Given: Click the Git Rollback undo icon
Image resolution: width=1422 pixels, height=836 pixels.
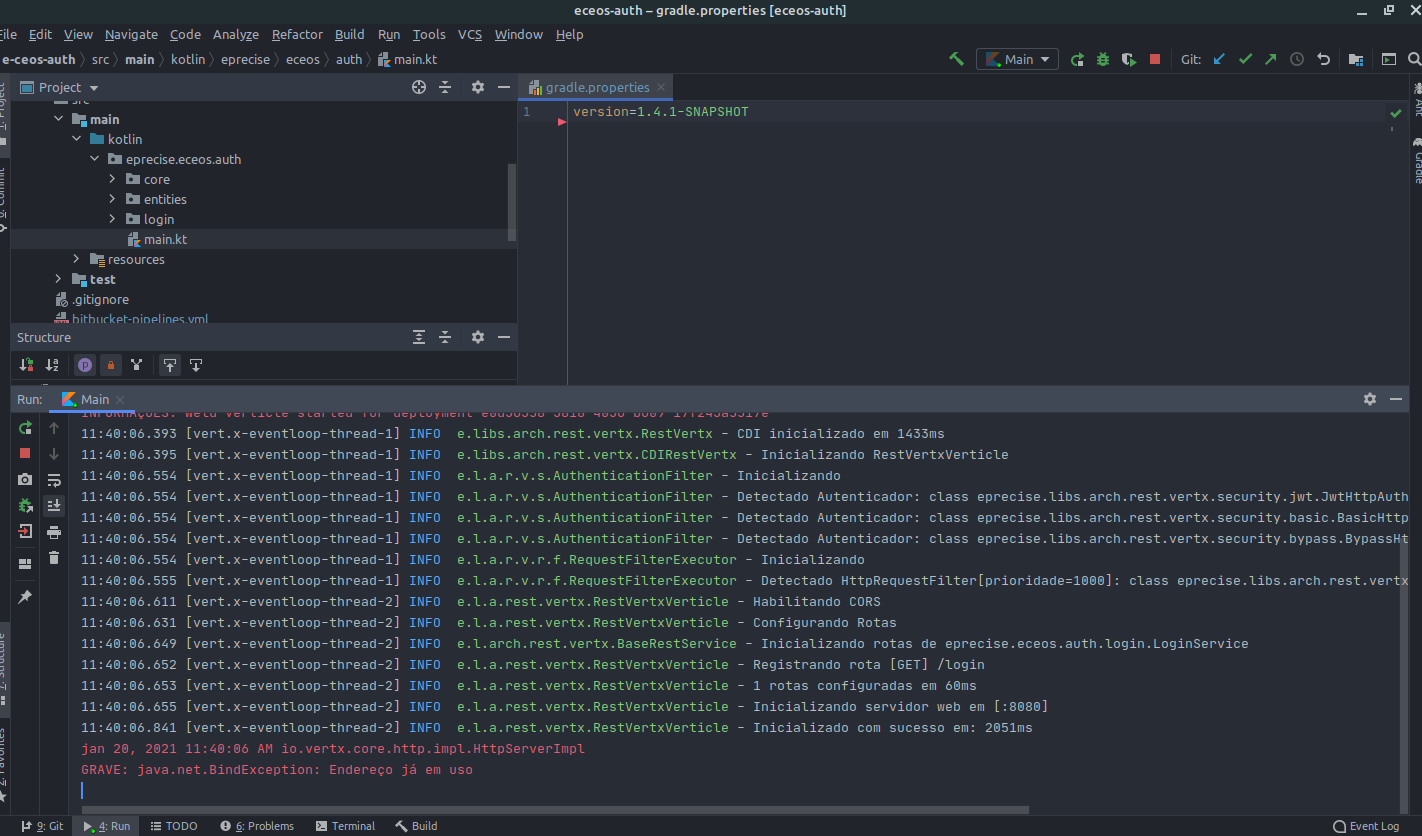Looking at the screenshot, I should pyautogui.click(x=1323, y=59).
